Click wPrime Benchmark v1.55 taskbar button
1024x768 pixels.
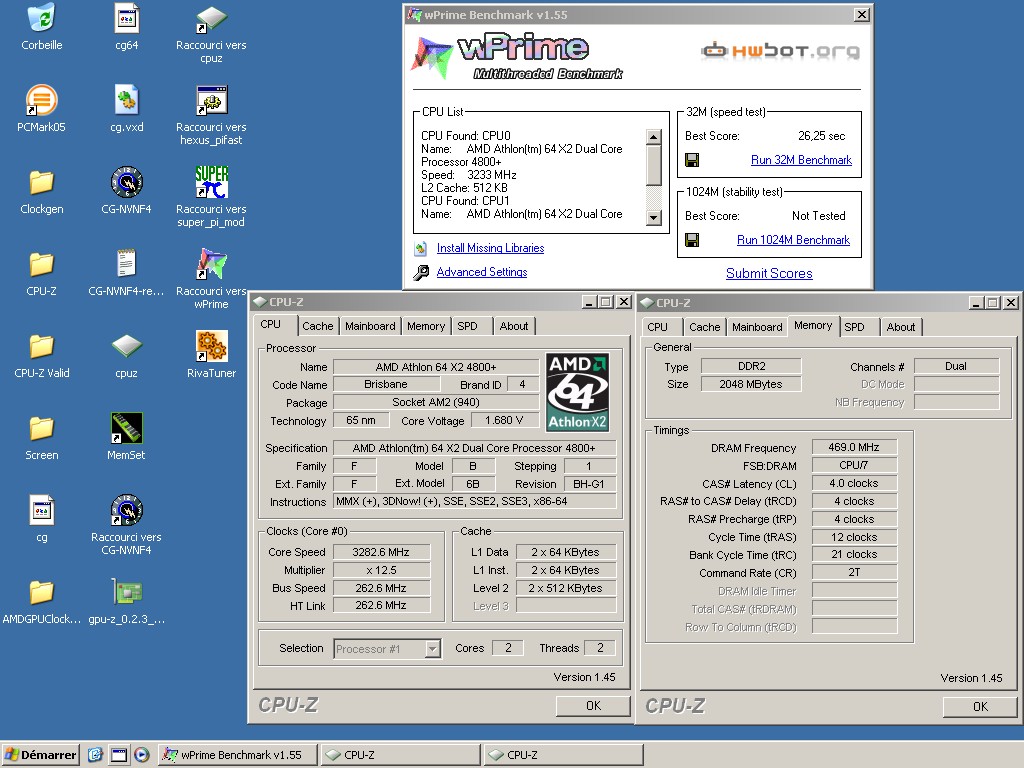click(237, 755)
